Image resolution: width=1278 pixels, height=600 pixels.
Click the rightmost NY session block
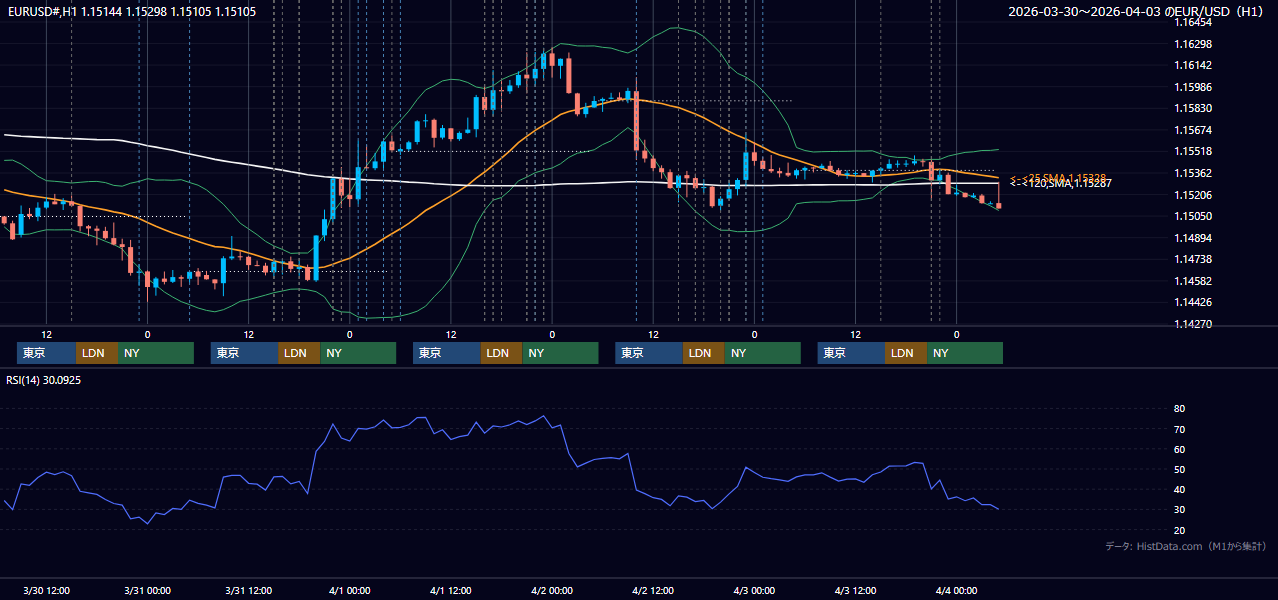965,353
